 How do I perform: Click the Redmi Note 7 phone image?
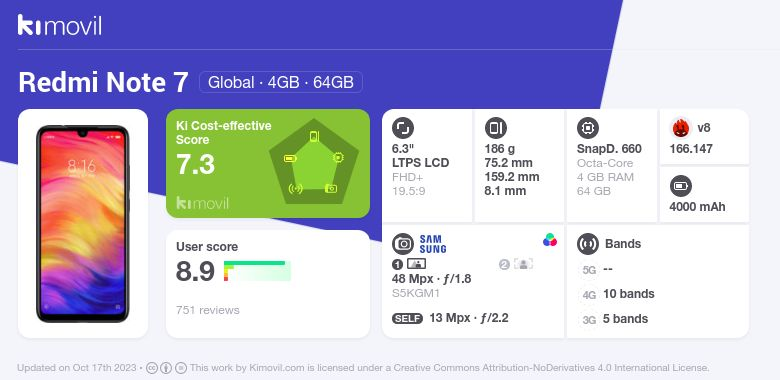click(x=83, y=223)
